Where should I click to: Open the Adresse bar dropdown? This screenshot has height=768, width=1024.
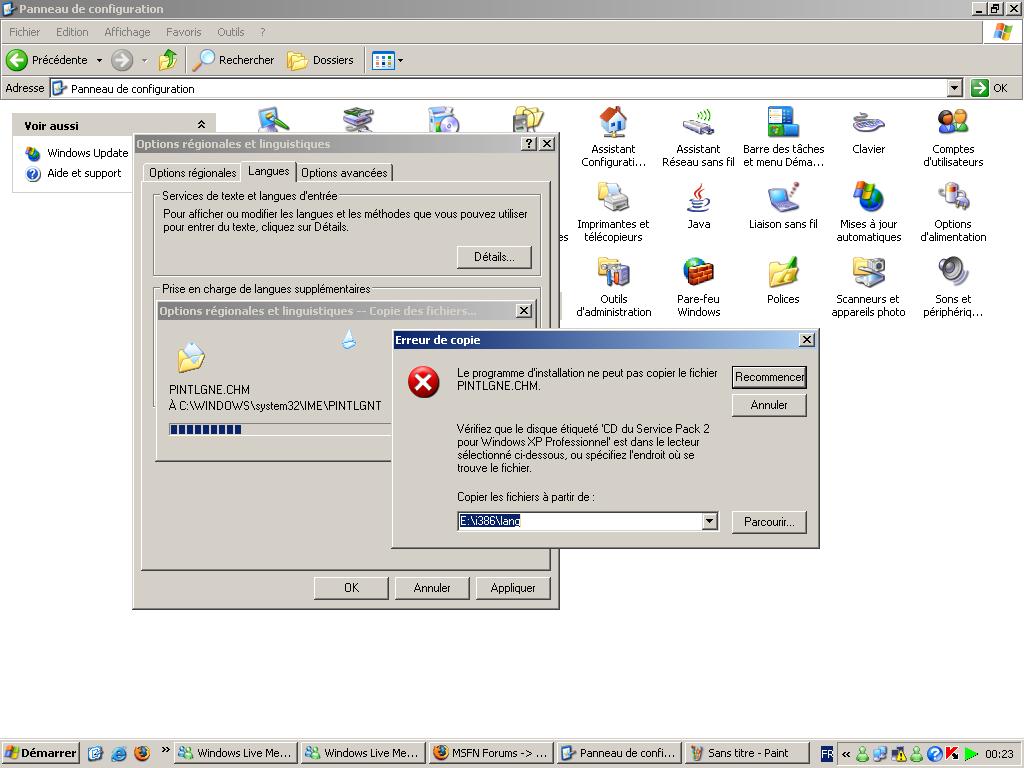955,88
